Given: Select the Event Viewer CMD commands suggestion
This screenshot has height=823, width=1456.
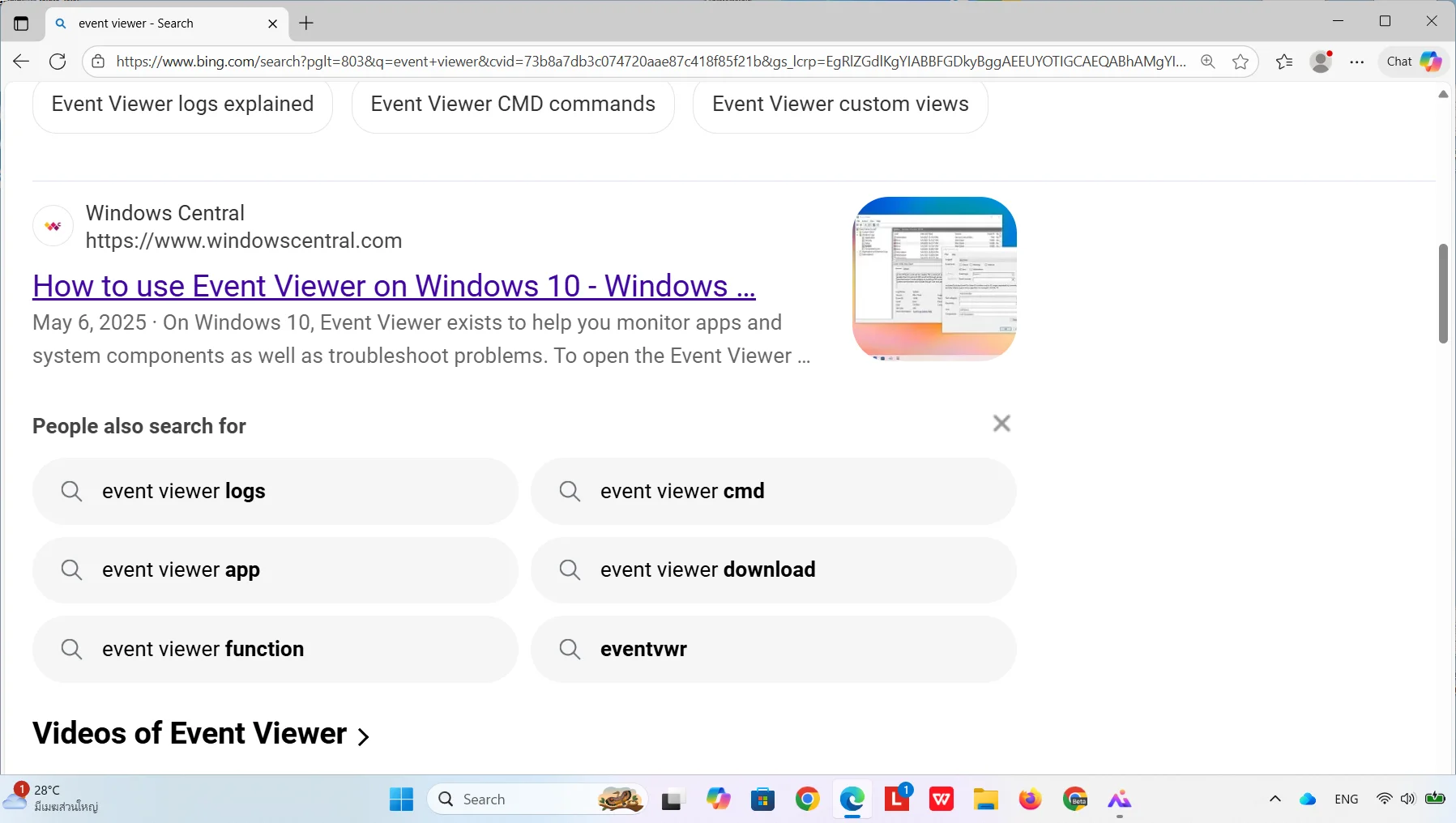Looking at the screenshot, I should tap(512, 104).
